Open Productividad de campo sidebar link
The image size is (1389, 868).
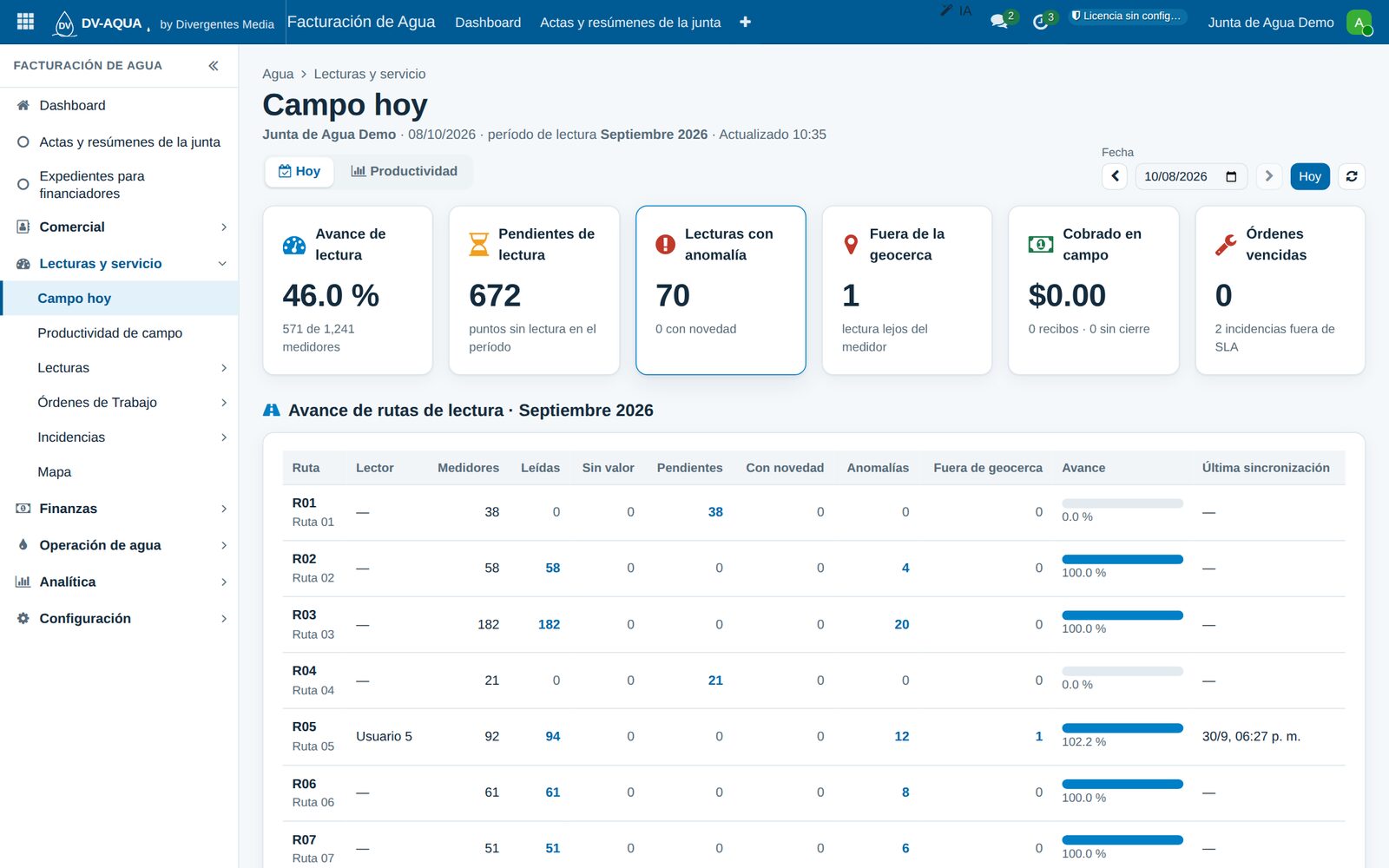coord(119,332)
